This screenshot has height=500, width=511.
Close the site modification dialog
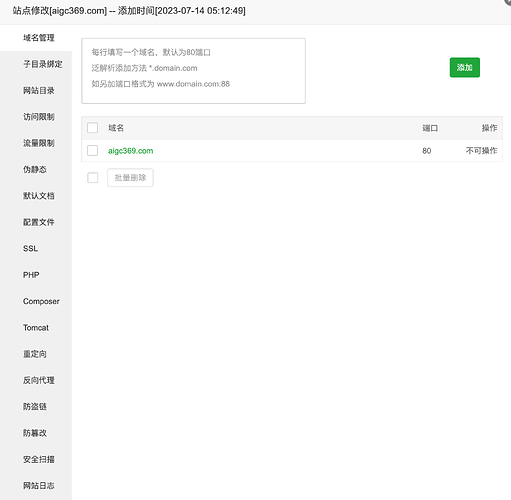click(508, 2)
